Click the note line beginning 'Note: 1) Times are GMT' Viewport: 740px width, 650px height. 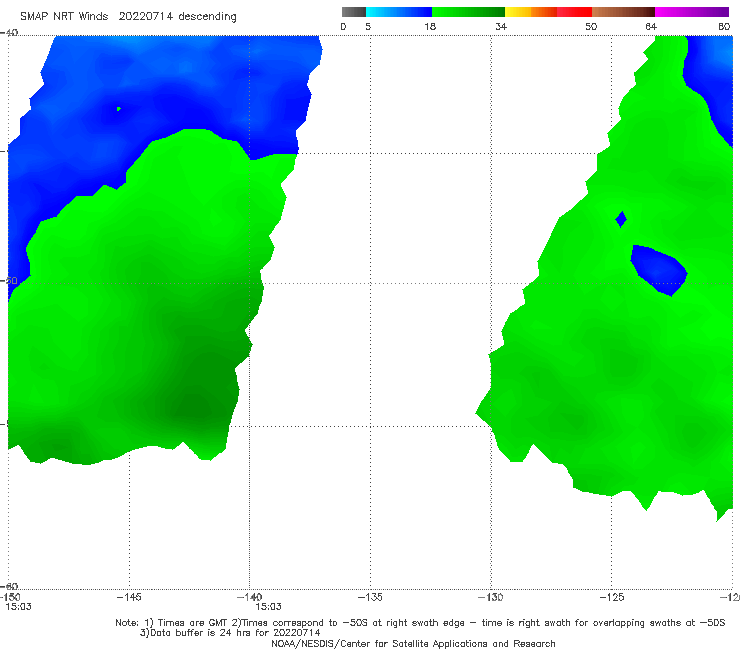[420, 623]
